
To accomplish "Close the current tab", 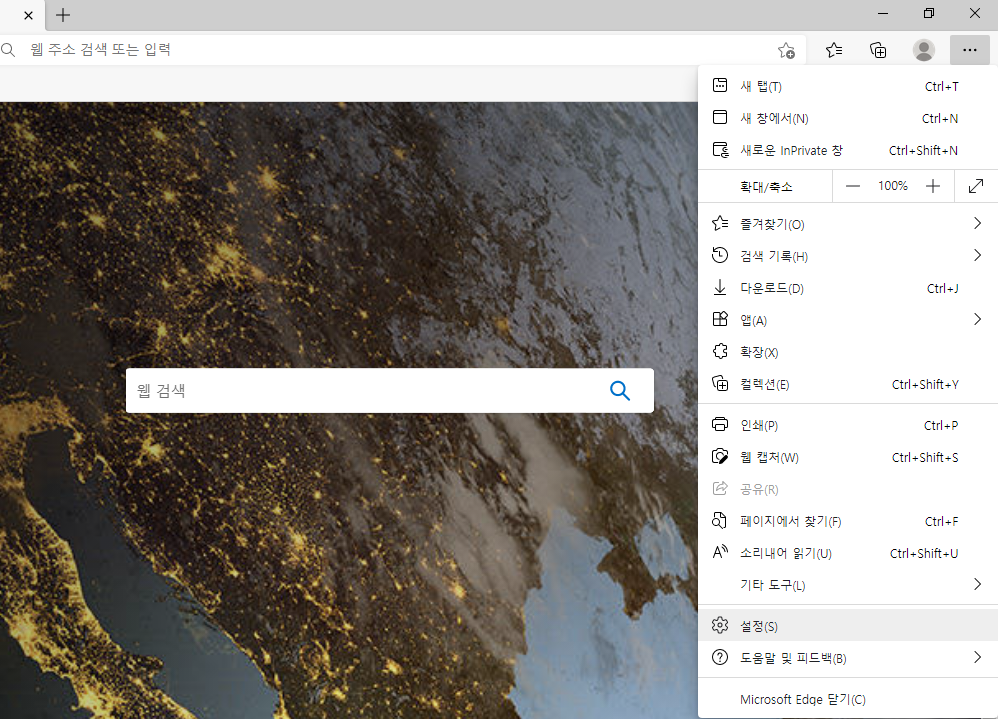I will click(28, 15).
